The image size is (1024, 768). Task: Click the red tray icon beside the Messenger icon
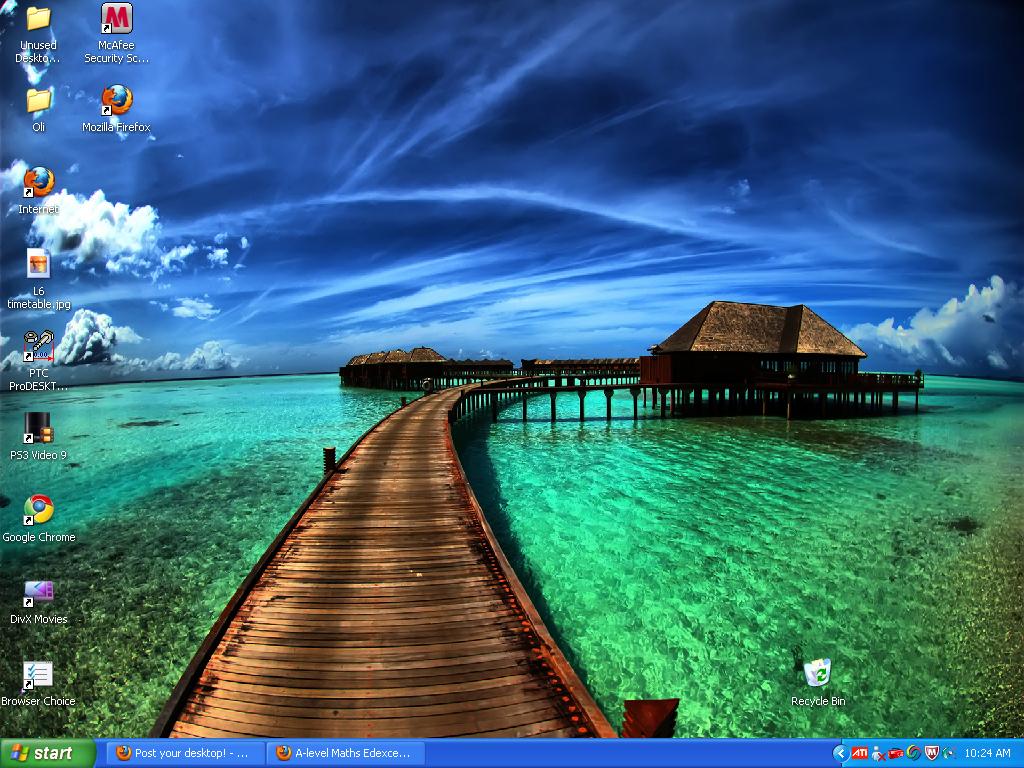coord(895,754)
